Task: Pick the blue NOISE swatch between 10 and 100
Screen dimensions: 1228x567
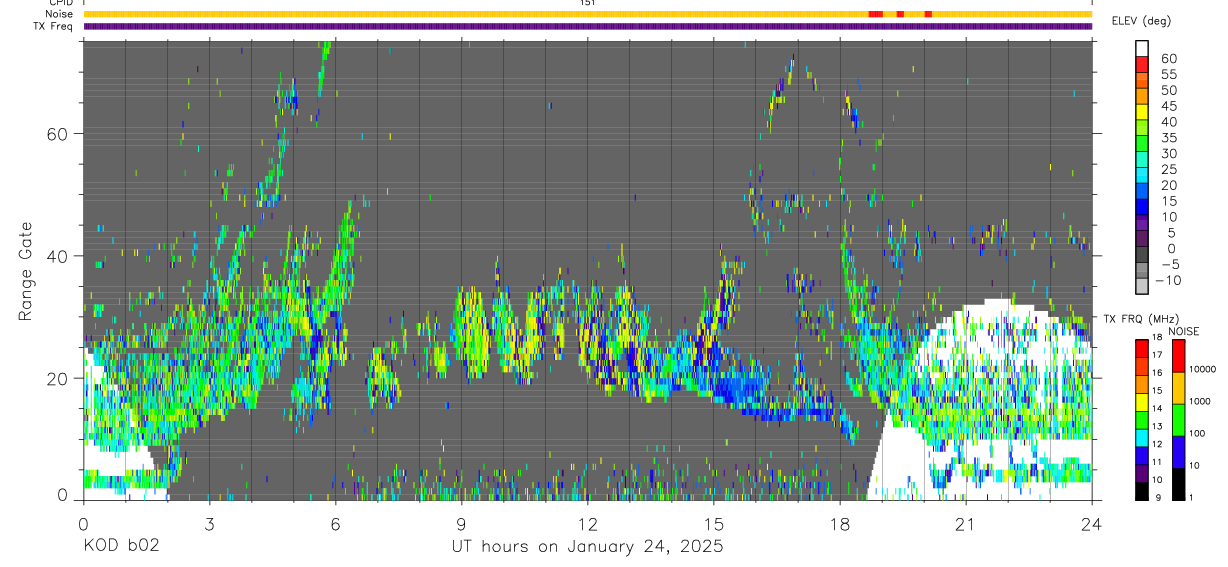Action: (x=1179, y=451)
